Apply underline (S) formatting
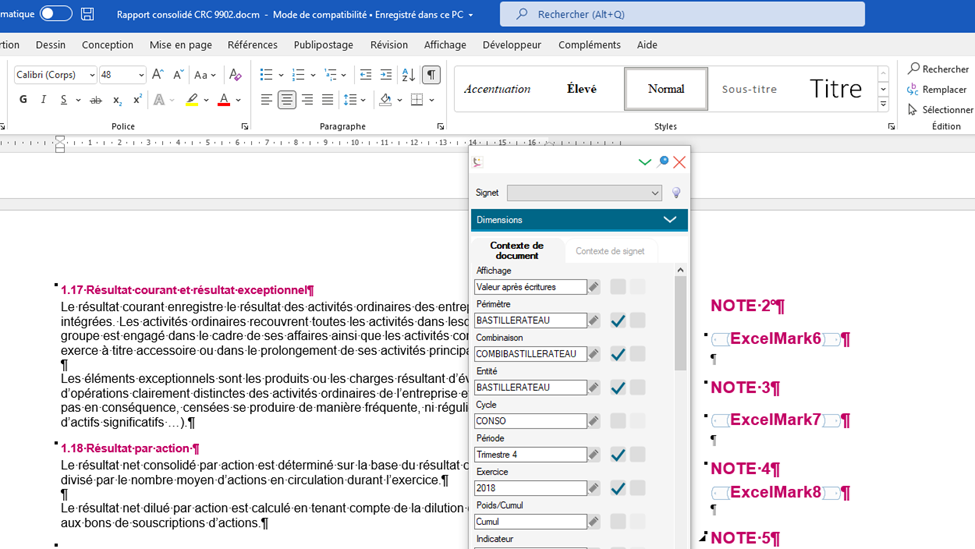 click(63, 99)
